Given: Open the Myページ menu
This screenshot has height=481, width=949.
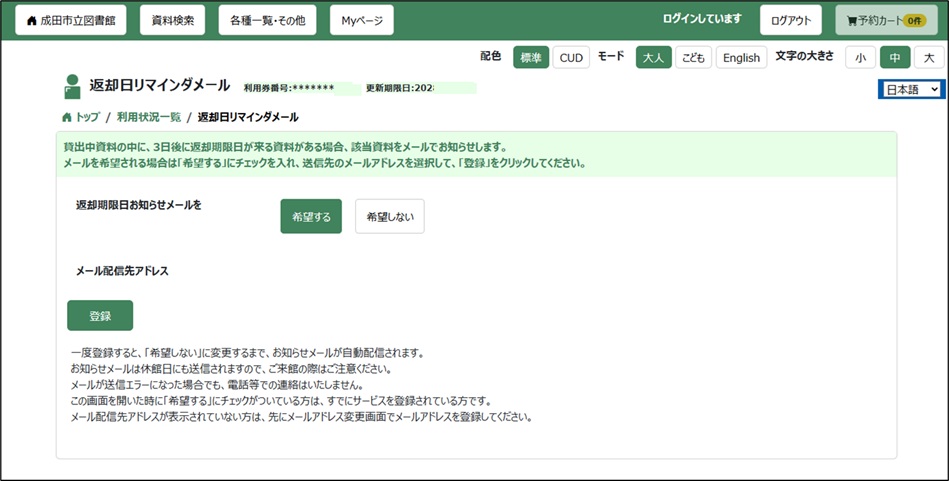Looking at the screenshot, I should point(361,20).
